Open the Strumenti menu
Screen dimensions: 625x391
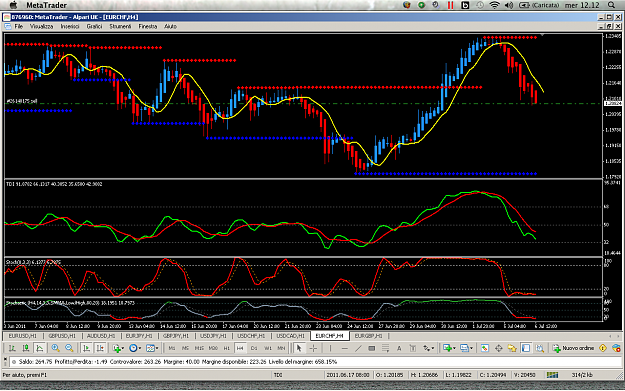(120, 26)
